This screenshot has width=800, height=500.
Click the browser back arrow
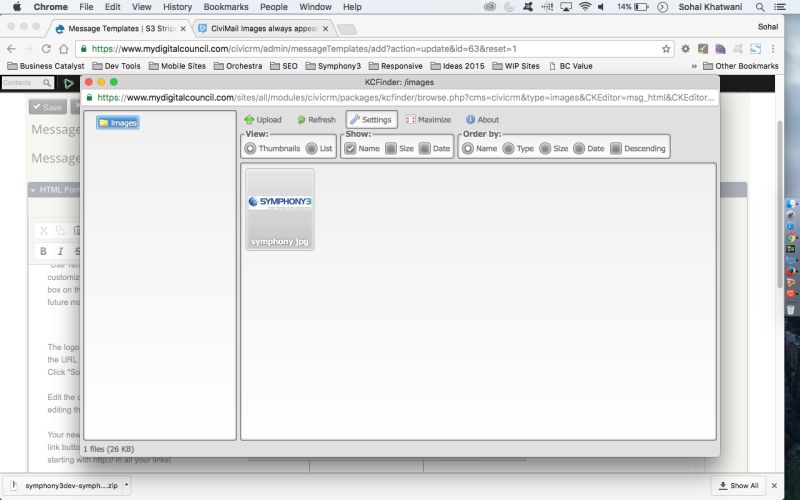coord(11,49)
